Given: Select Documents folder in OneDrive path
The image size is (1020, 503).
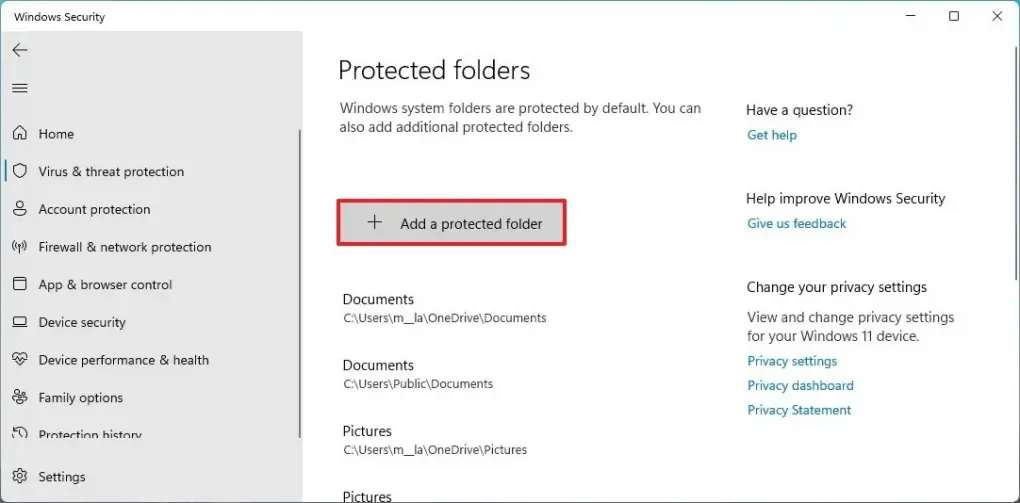Looking at the screenshot, I should point(444,308).
